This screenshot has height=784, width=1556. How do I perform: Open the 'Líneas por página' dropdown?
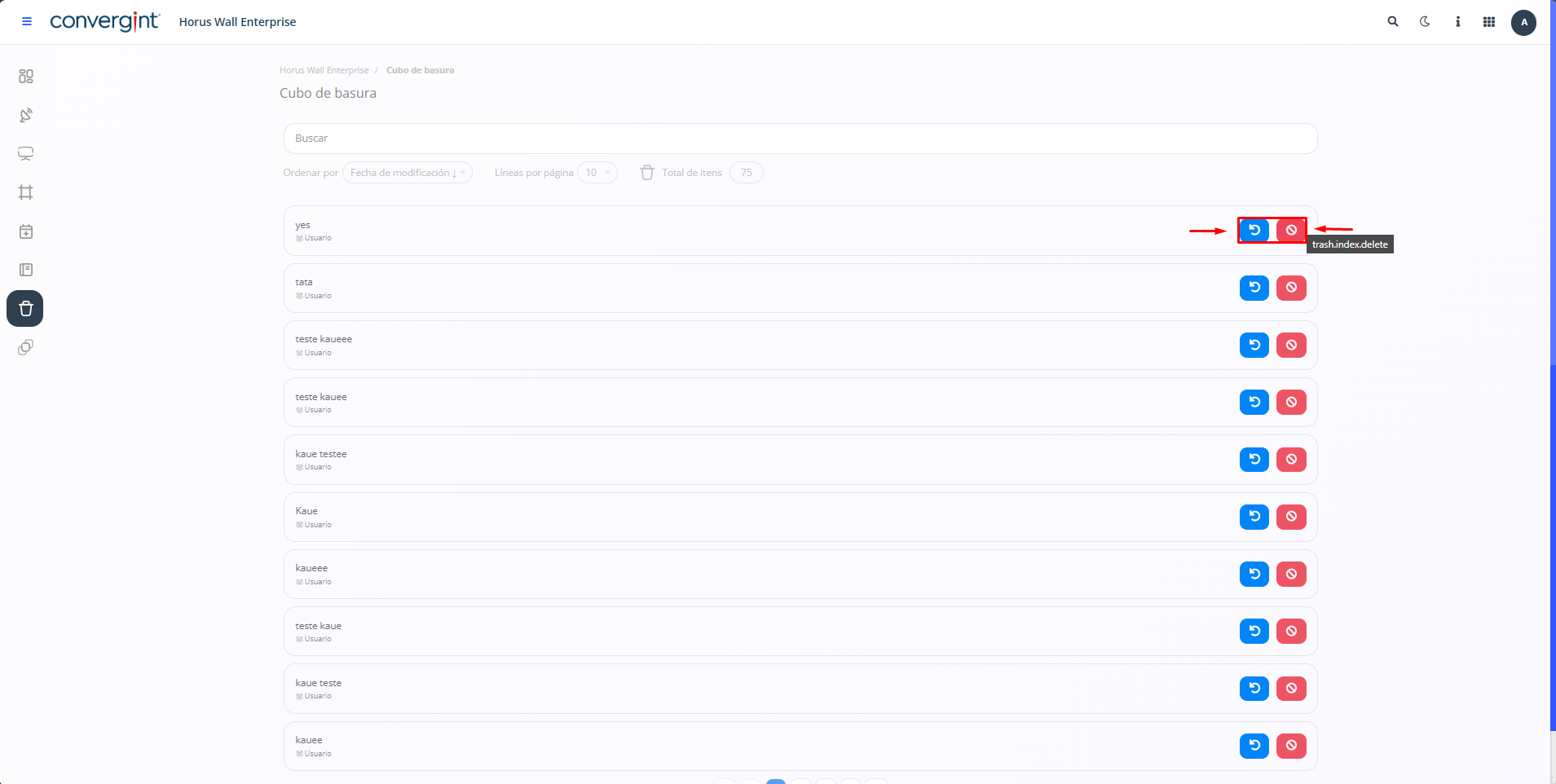(x=597, y=173)
